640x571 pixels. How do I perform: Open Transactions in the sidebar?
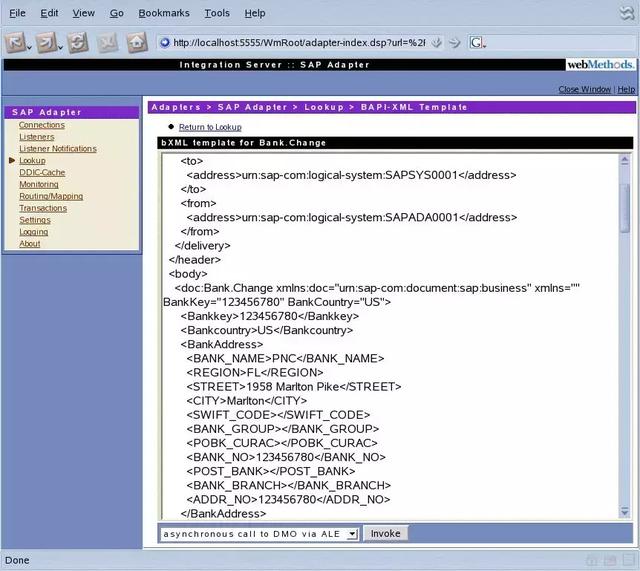tap(43, 208)
